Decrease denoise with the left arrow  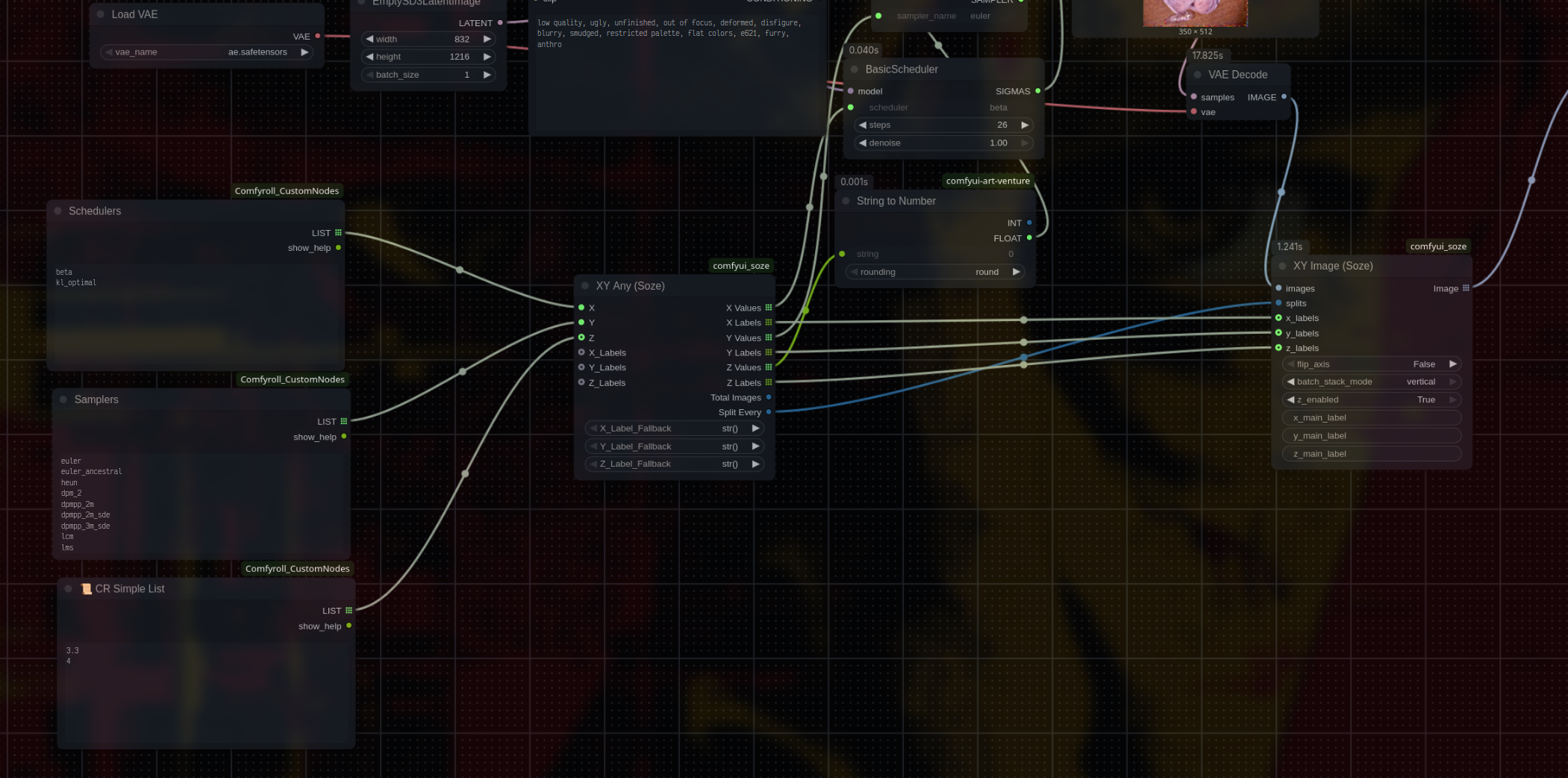tap(863, 143)
